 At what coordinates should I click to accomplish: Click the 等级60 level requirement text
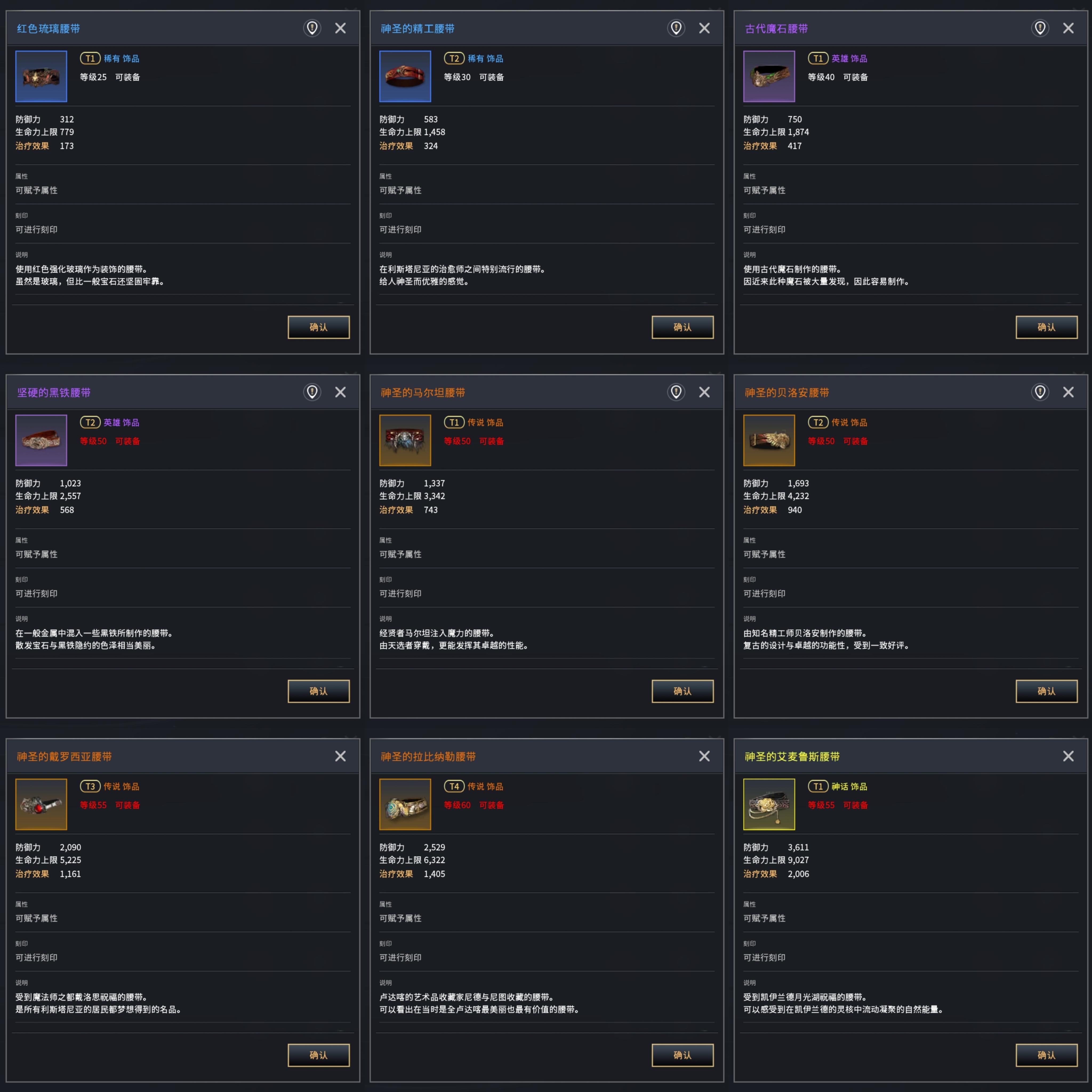(457, 805)
